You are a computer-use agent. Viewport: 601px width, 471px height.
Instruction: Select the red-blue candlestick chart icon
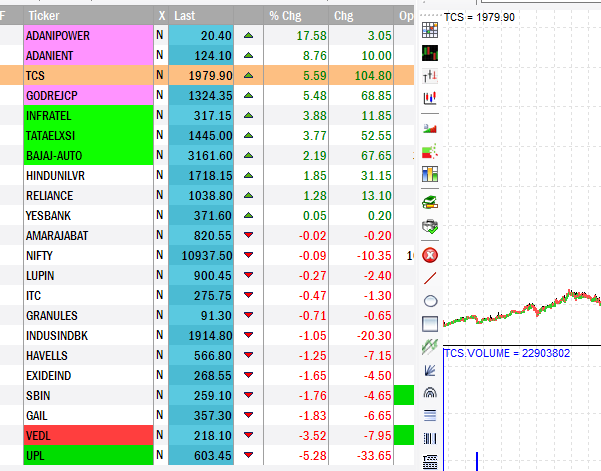pos(430,98)
